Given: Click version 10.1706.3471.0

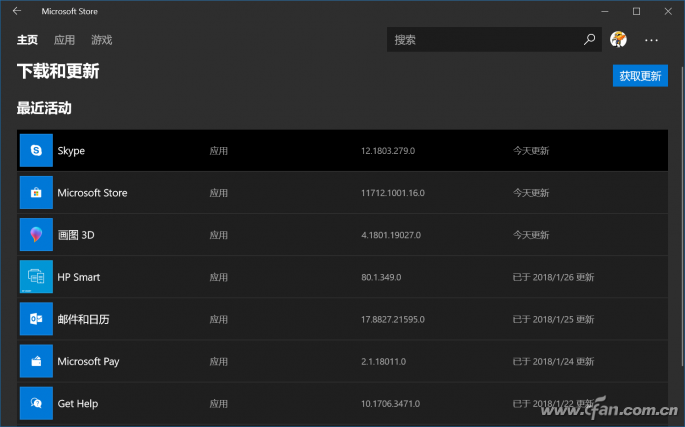Looking at the screenshot, I should coord(391,404).
